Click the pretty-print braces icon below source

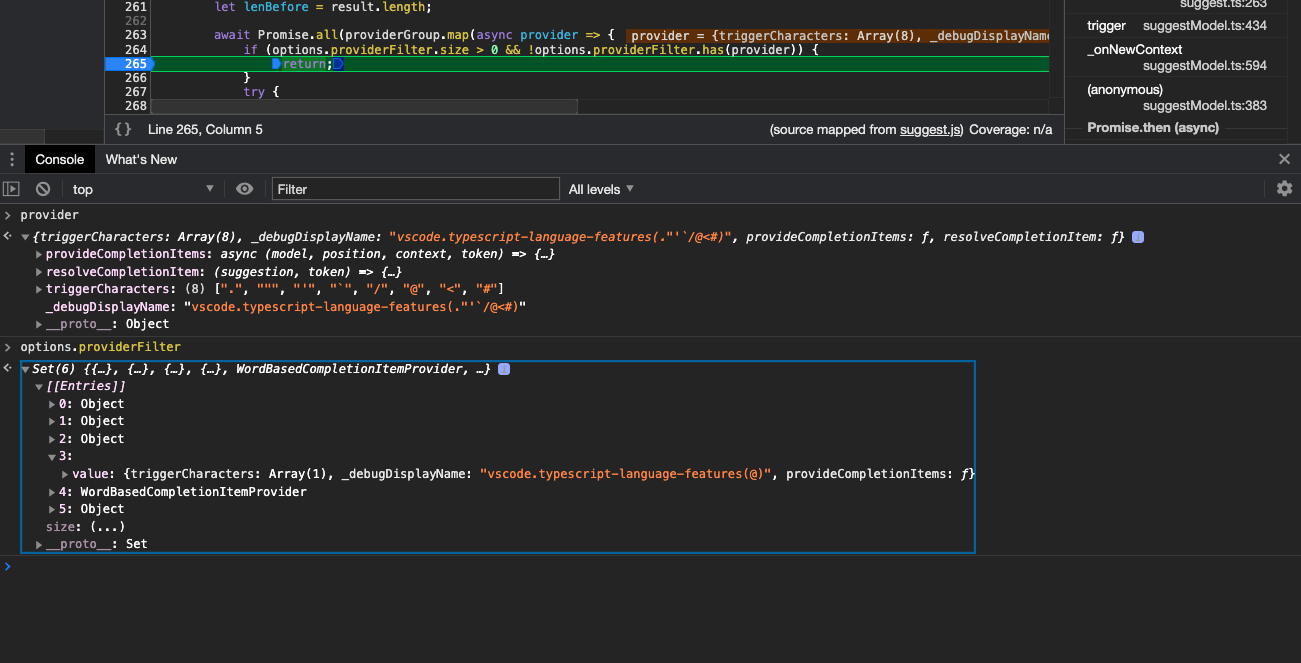coord(124,128)
